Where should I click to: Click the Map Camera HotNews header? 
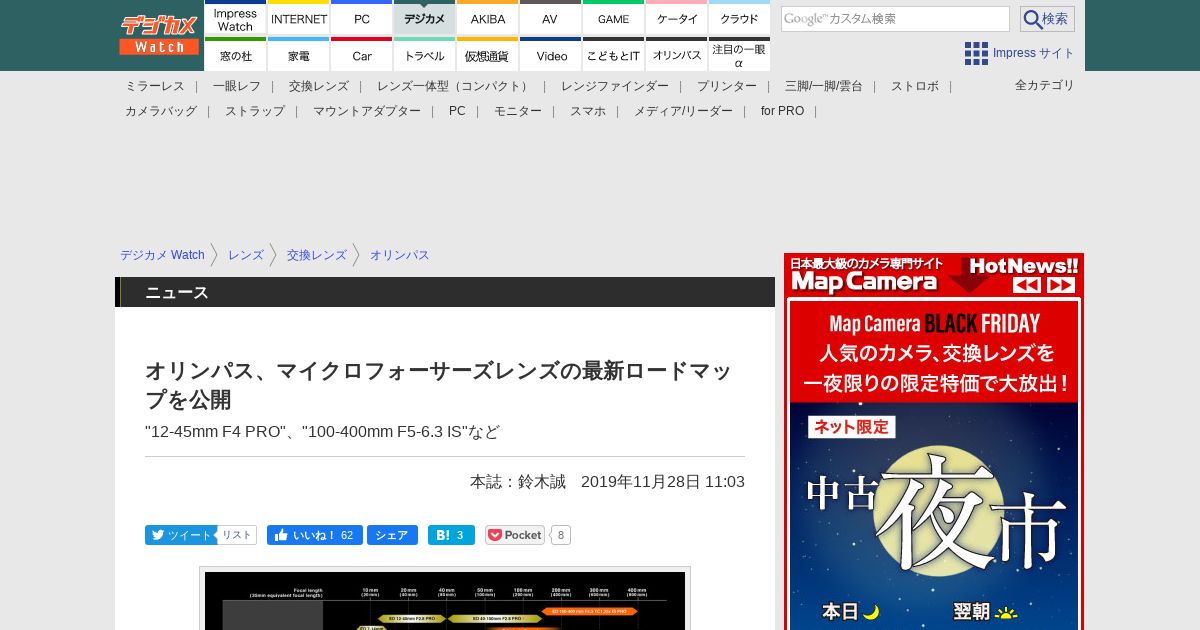tap(934, 275)
